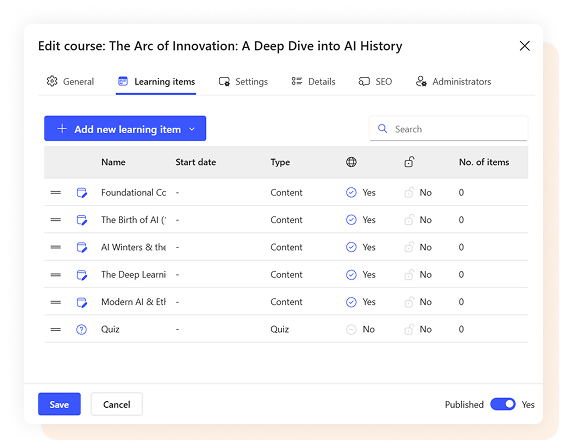Toggle visibility check for AI Winters row
Image resolution: width=567 pixels, height=448 pixels.
[351, 247]
